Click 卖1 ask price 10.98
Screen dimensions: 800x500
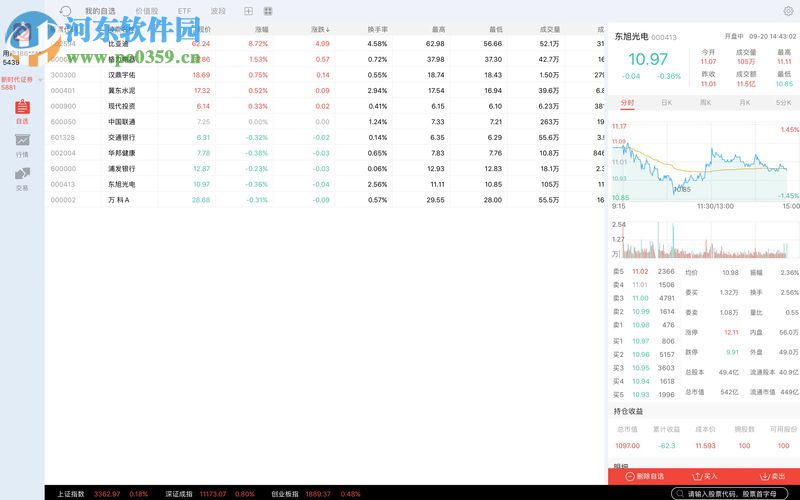[x=641, y=325]
